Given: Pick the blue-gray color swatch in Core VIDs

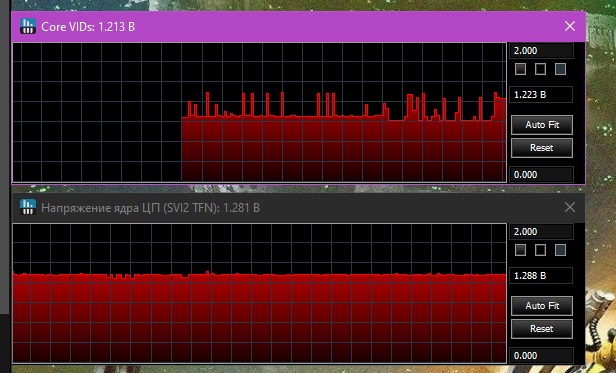Looking at the screenshot, I should [x=561, y=69].
